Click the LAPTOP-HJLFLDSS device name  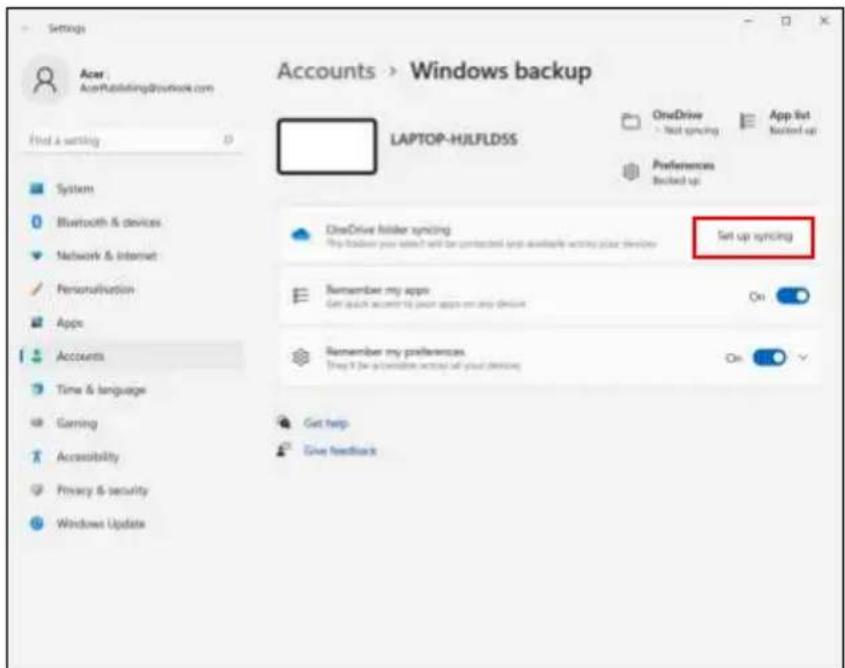[x=454, y=140]
